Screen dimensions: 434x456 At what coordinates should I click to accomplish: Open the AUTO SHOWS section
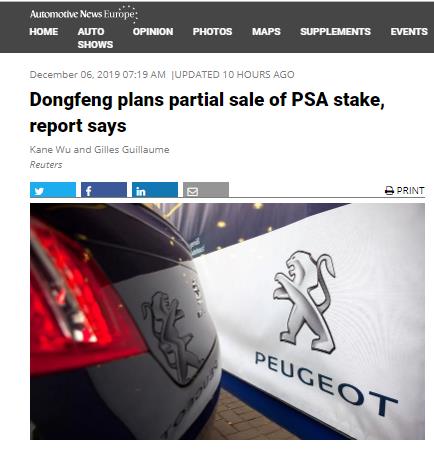tap(95, 38)
